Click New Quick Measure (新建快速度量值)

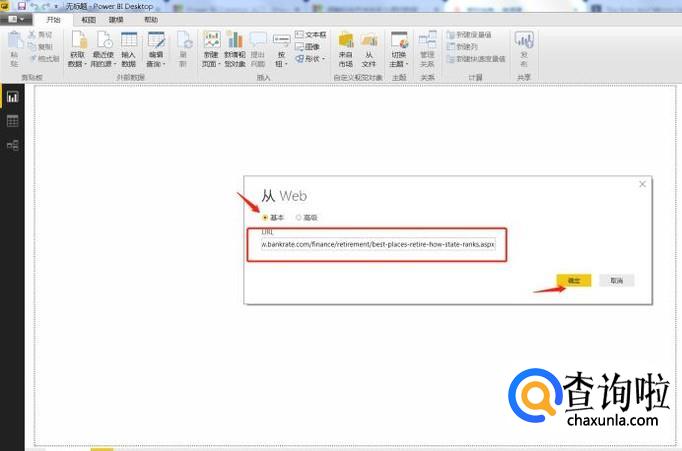click(476, 59)
